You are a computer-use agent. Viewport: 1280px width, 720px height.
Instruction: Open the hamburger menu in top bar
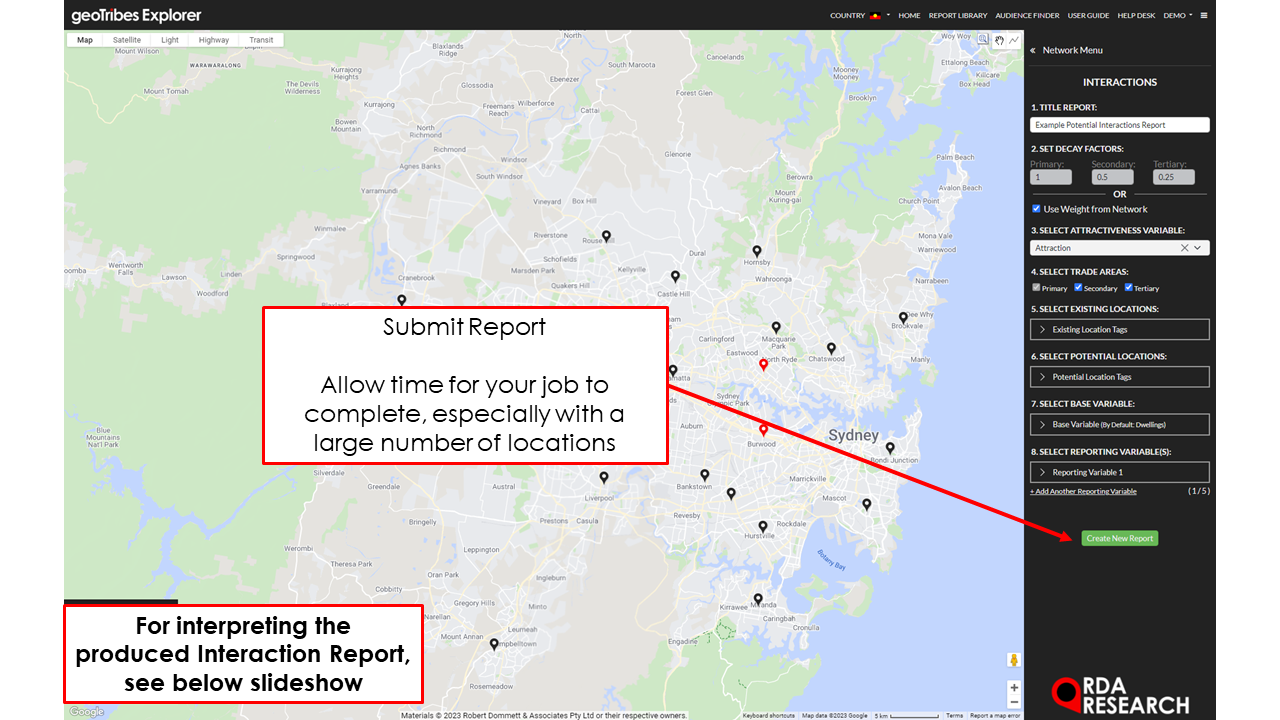tap(1204, 15)
